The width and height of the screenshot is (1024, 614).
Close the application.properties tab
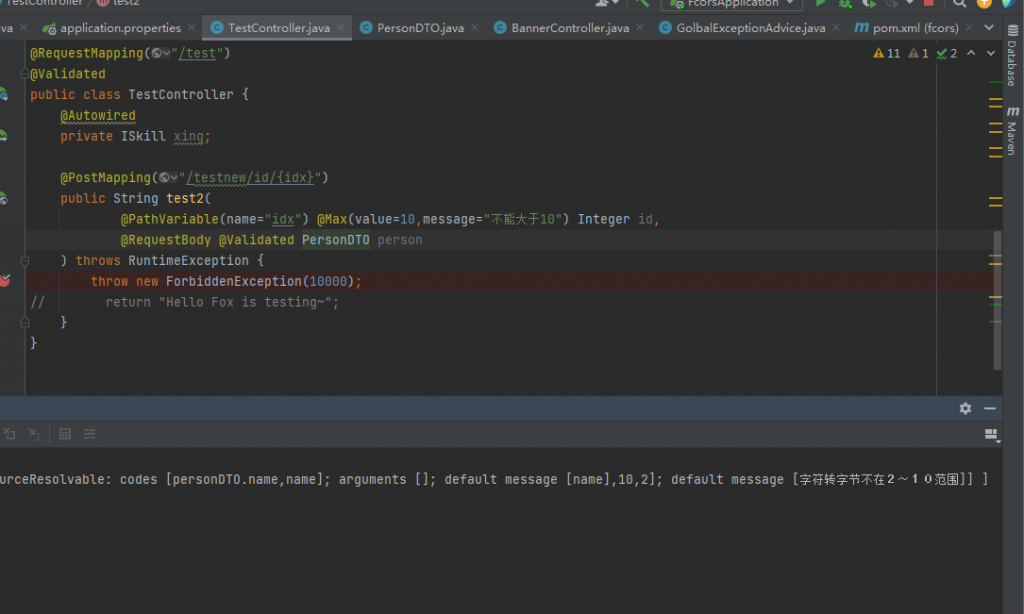coord(191,27)
